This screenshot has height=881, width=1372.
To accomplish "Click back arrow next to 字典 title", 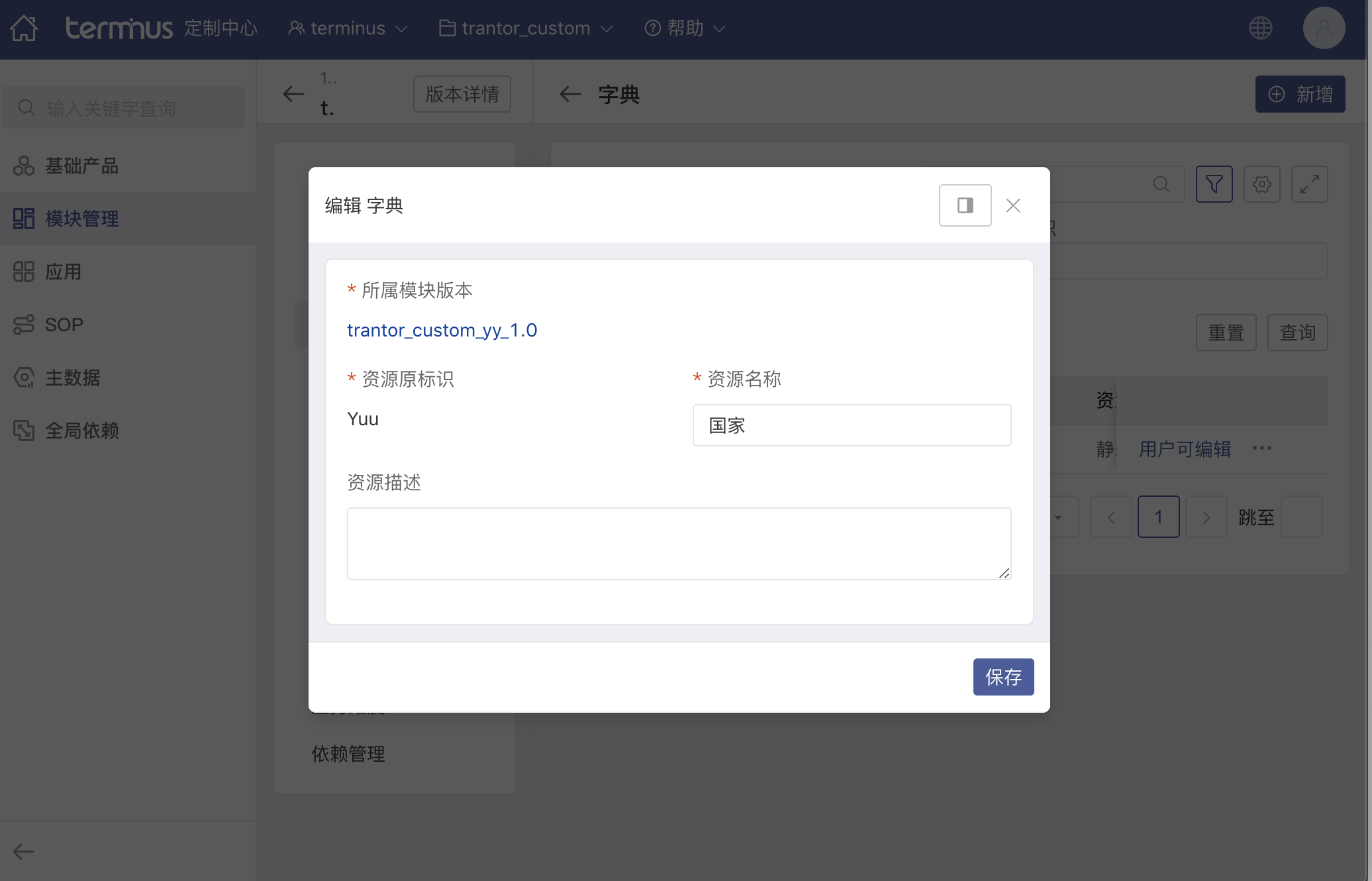I will [570, 94].
